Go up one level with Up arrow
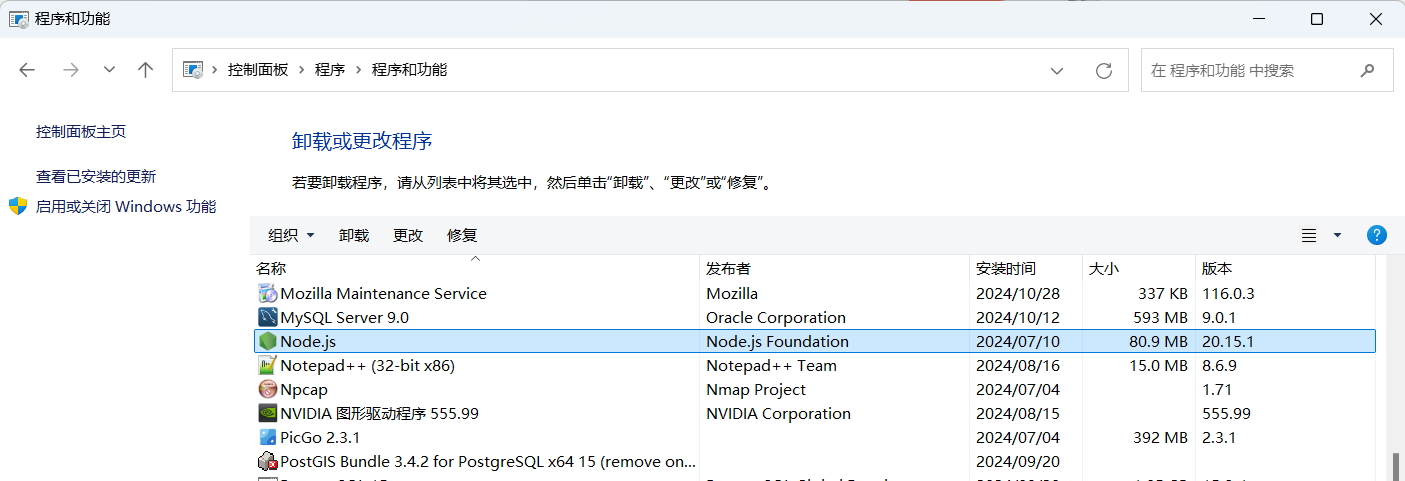Image resolution: width=1405 pixels, height=481 pixels. coord(146,70)
